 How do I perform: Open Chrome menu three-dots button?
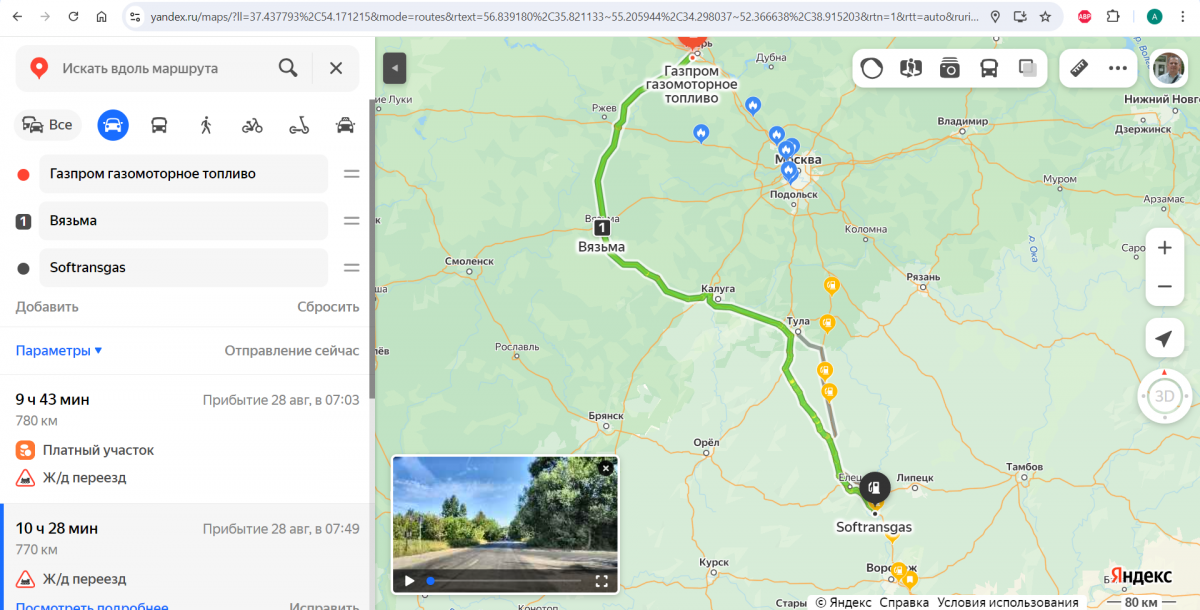tap(1184, 17)
